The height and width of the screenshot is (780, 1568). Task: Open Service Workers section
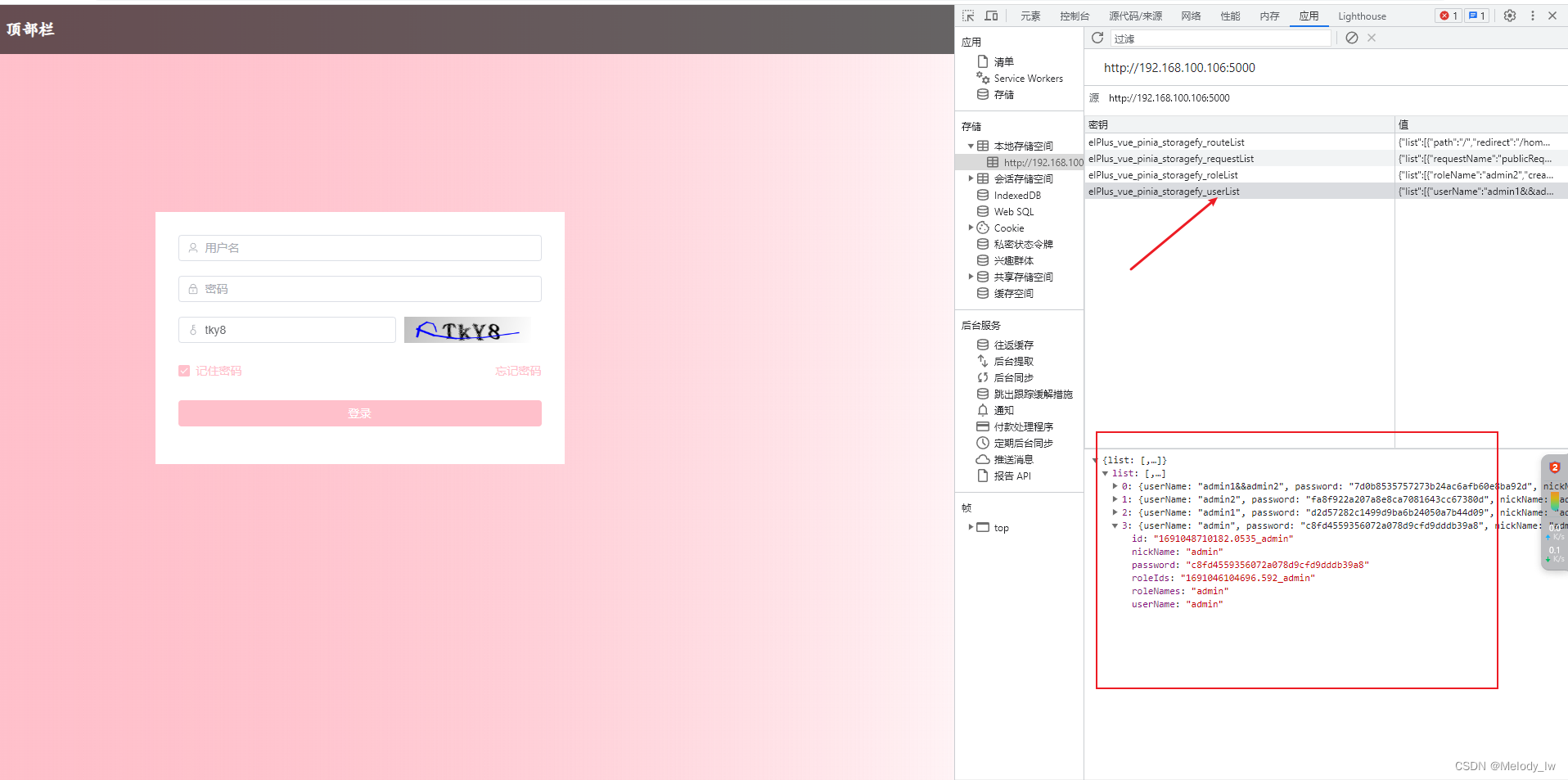[x=1028, y=79]
